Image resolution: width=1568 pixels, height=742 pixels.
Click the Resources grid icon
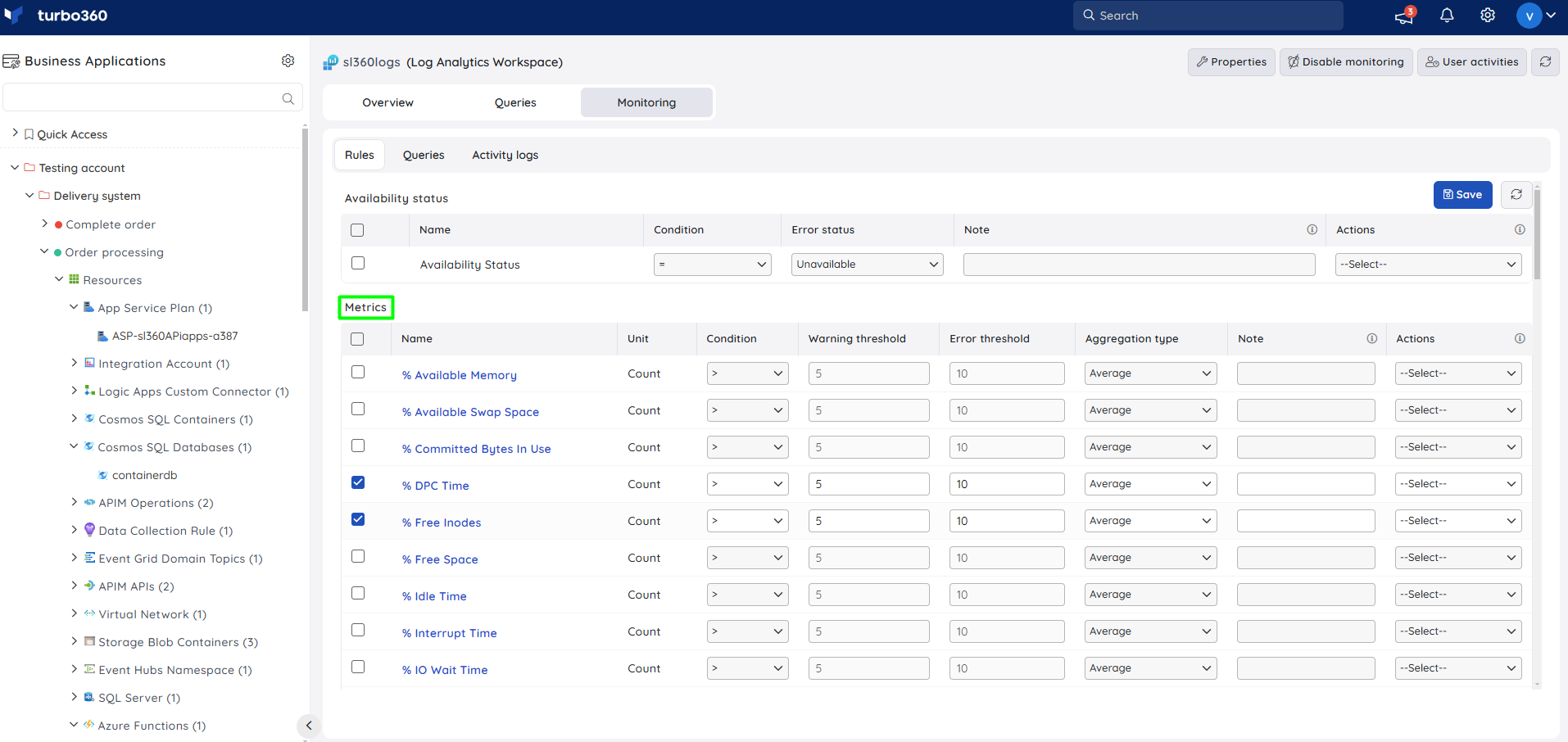click(74, 279)
